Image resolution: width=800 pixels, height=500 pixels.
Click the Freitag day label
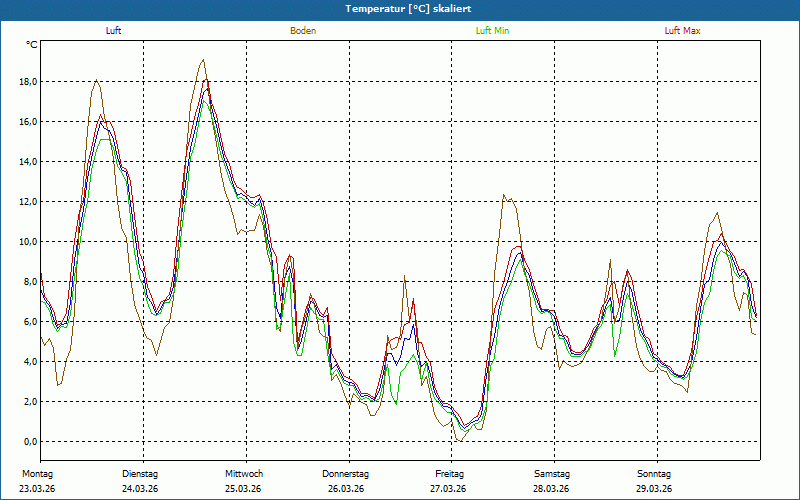point(449,473)
